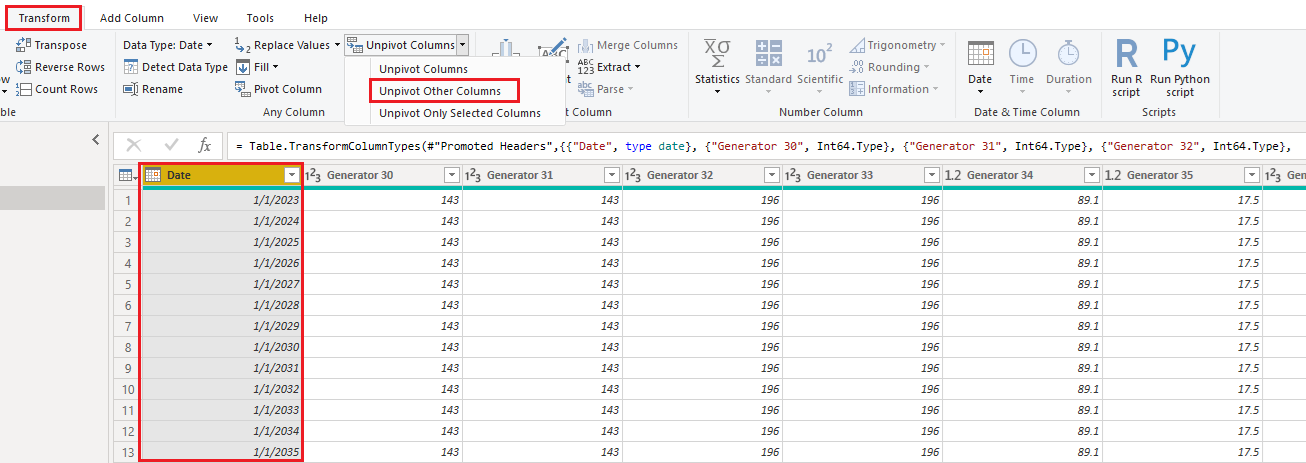Open Generator 35 filter dropdown

[1251, 175]
